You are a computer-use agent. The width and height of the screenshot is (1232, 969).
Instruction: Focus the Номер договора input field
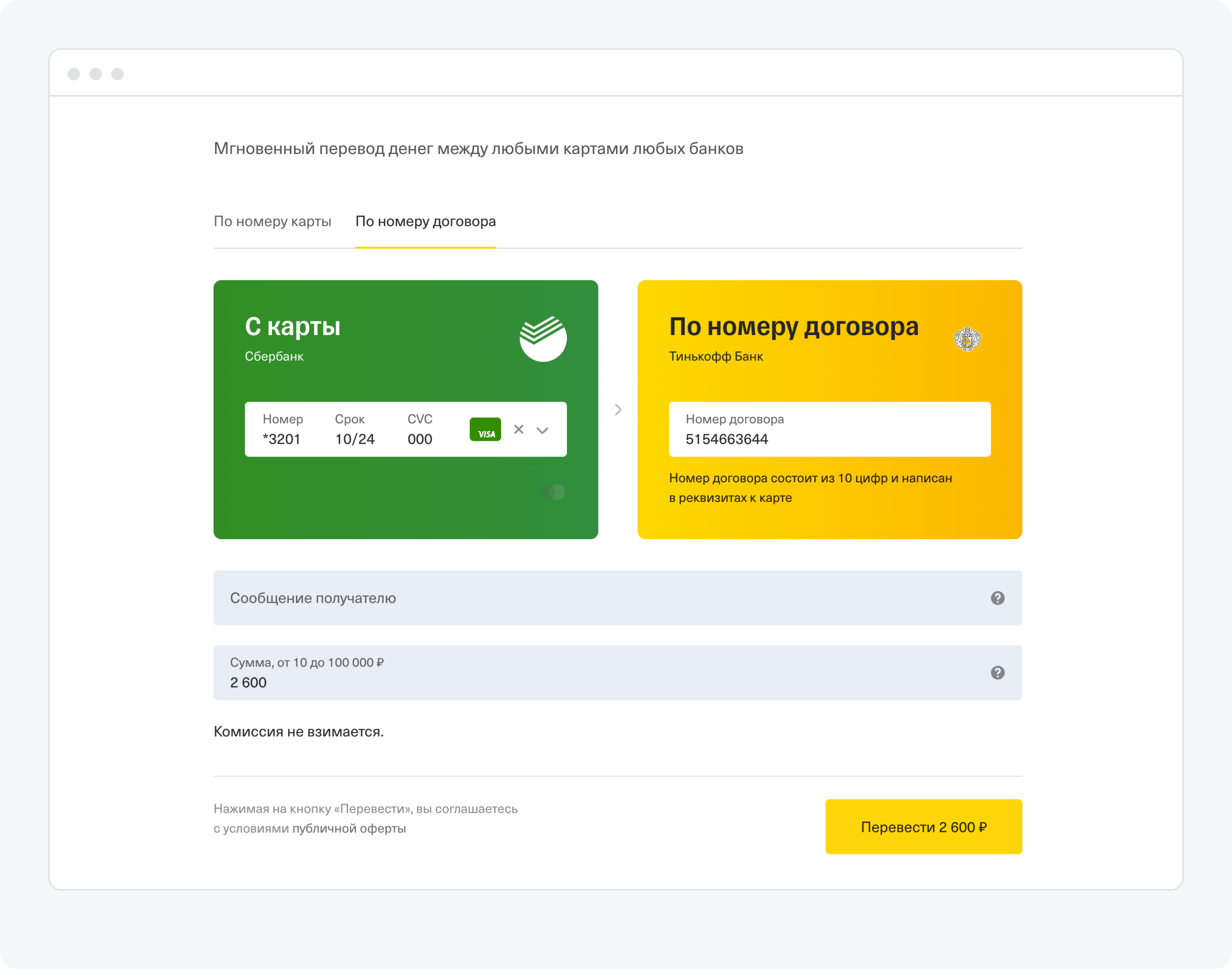(830, 429)
